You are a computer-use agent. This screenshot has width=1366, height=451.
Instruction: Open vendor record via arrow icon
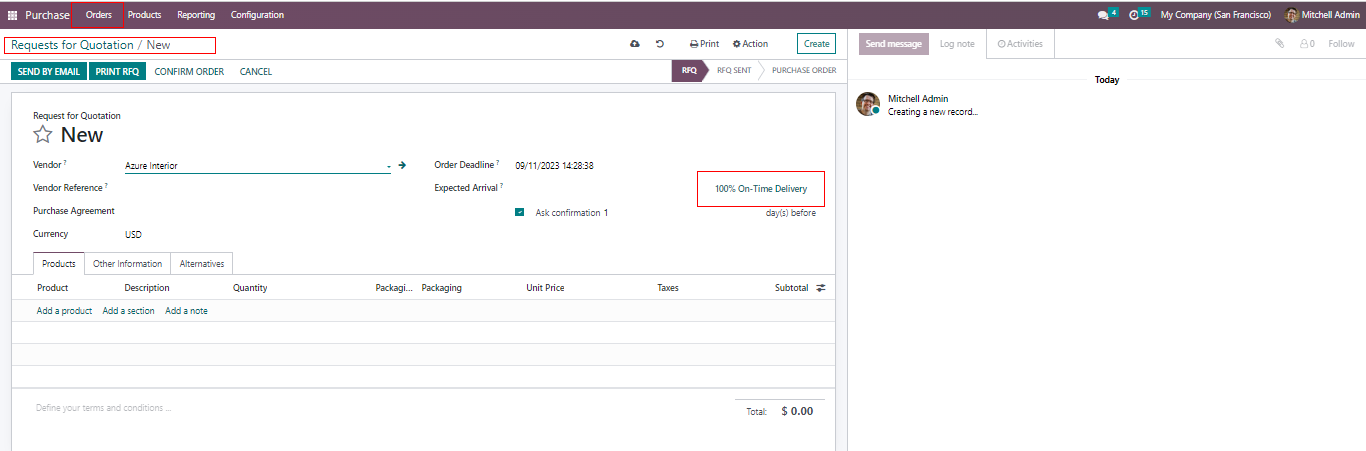coord(402,165)
